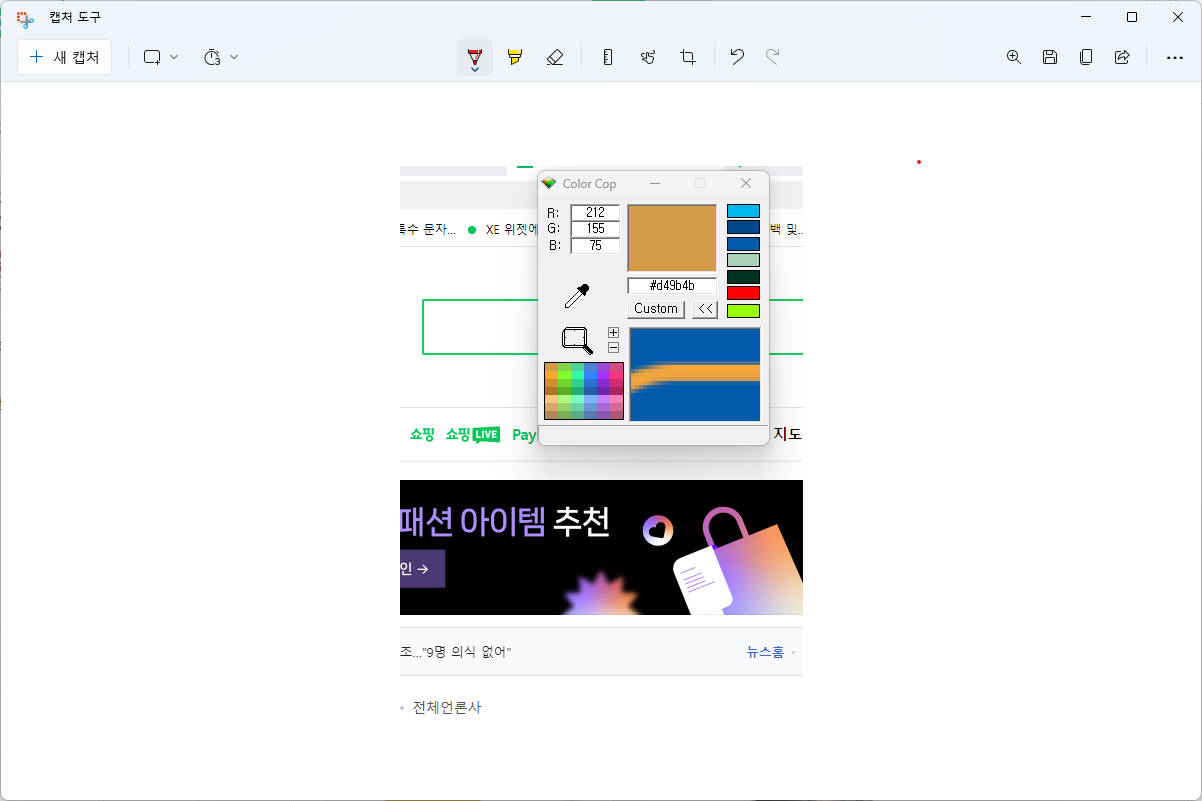Click the magnified pixel view in Color Cop
The width and height of the screenshot is (1202, 801).
coord(695,374)
